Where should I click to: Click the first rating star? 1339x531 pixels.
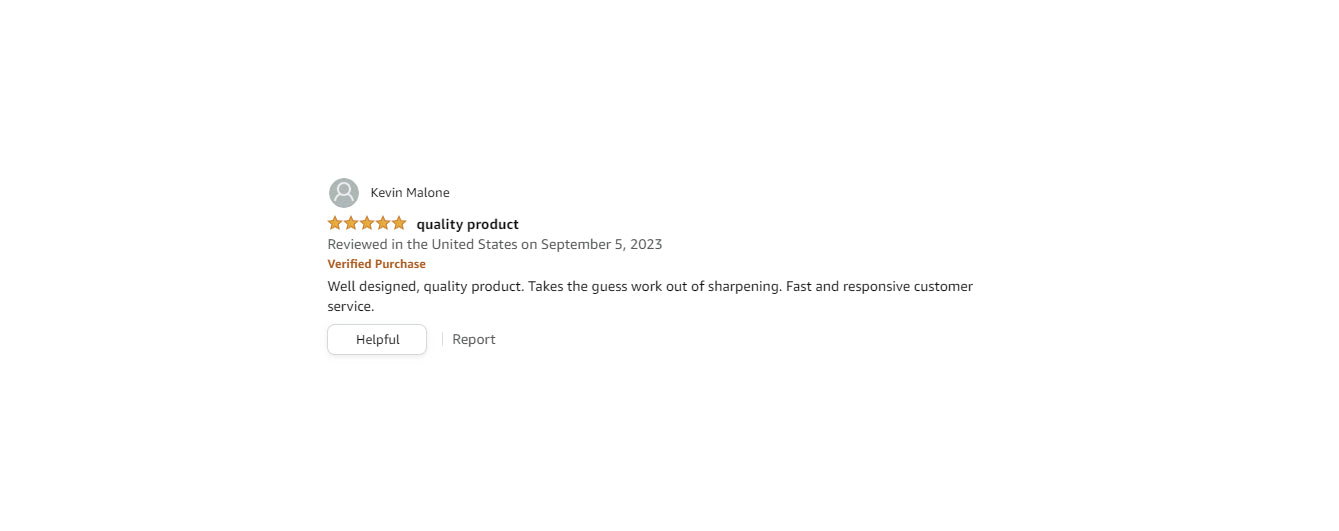click(335, 223)
